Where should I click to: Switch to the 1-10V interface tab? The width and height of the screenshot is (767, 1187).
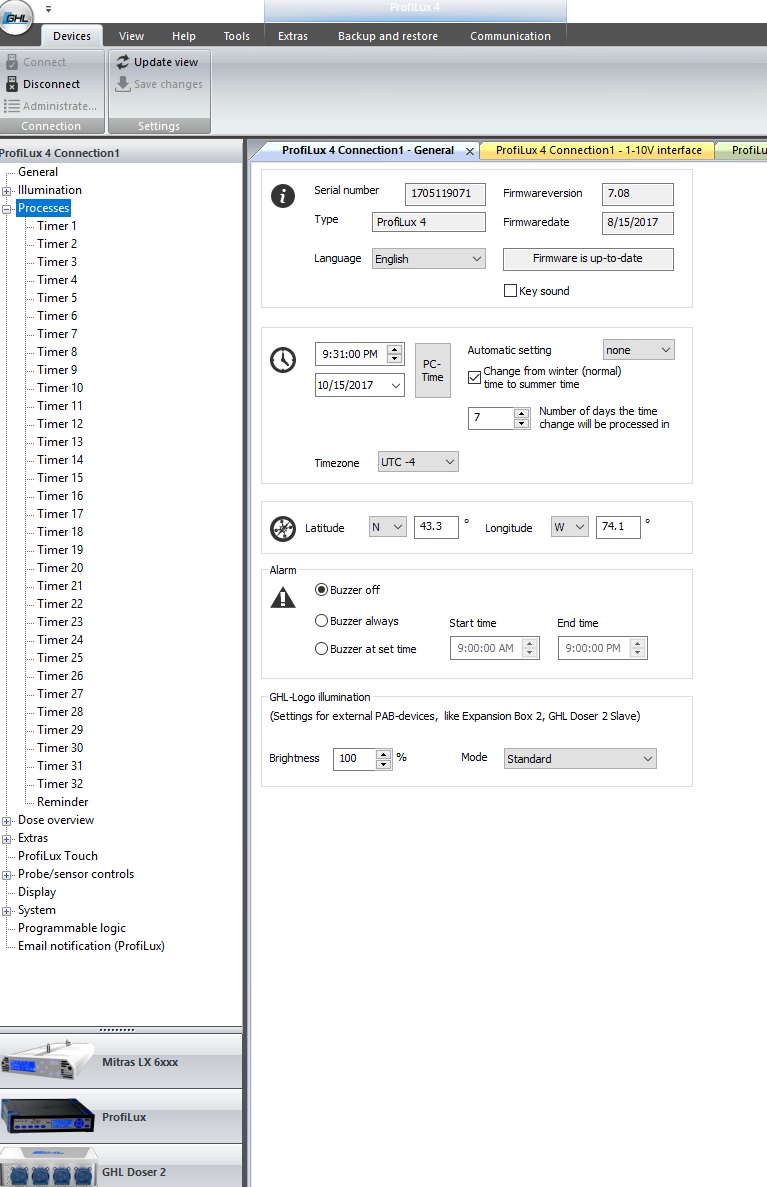[598, 150]
